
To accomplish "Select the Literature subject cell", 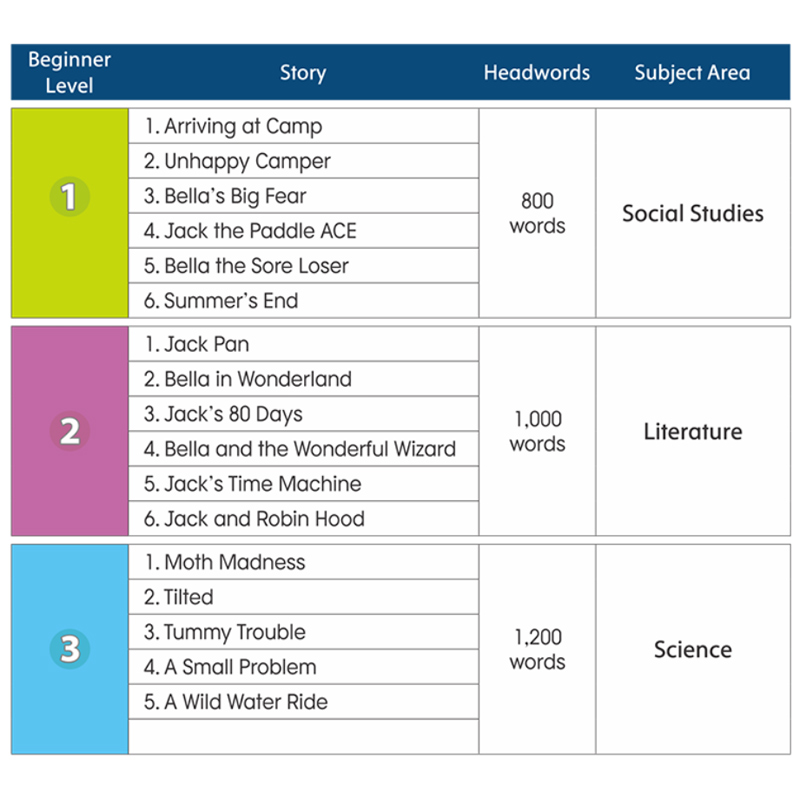I will coord(692,432).
